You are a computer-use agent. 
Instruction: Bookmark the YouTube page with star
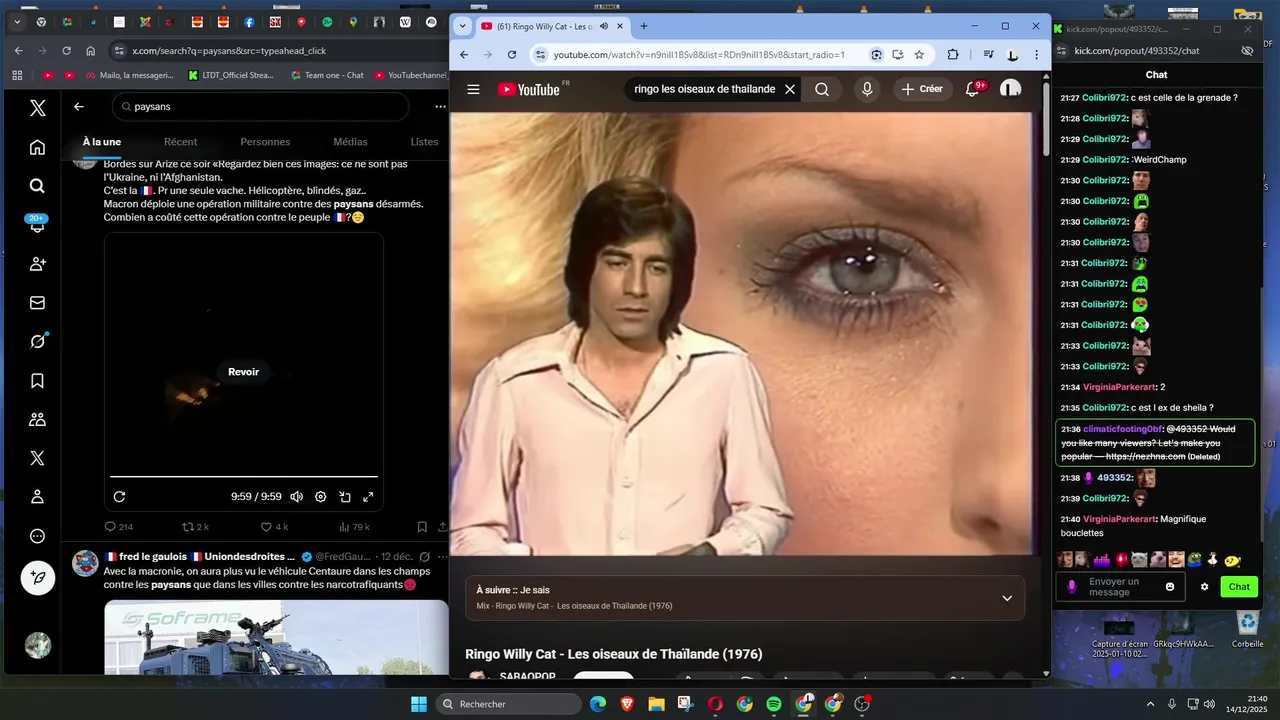919,54
